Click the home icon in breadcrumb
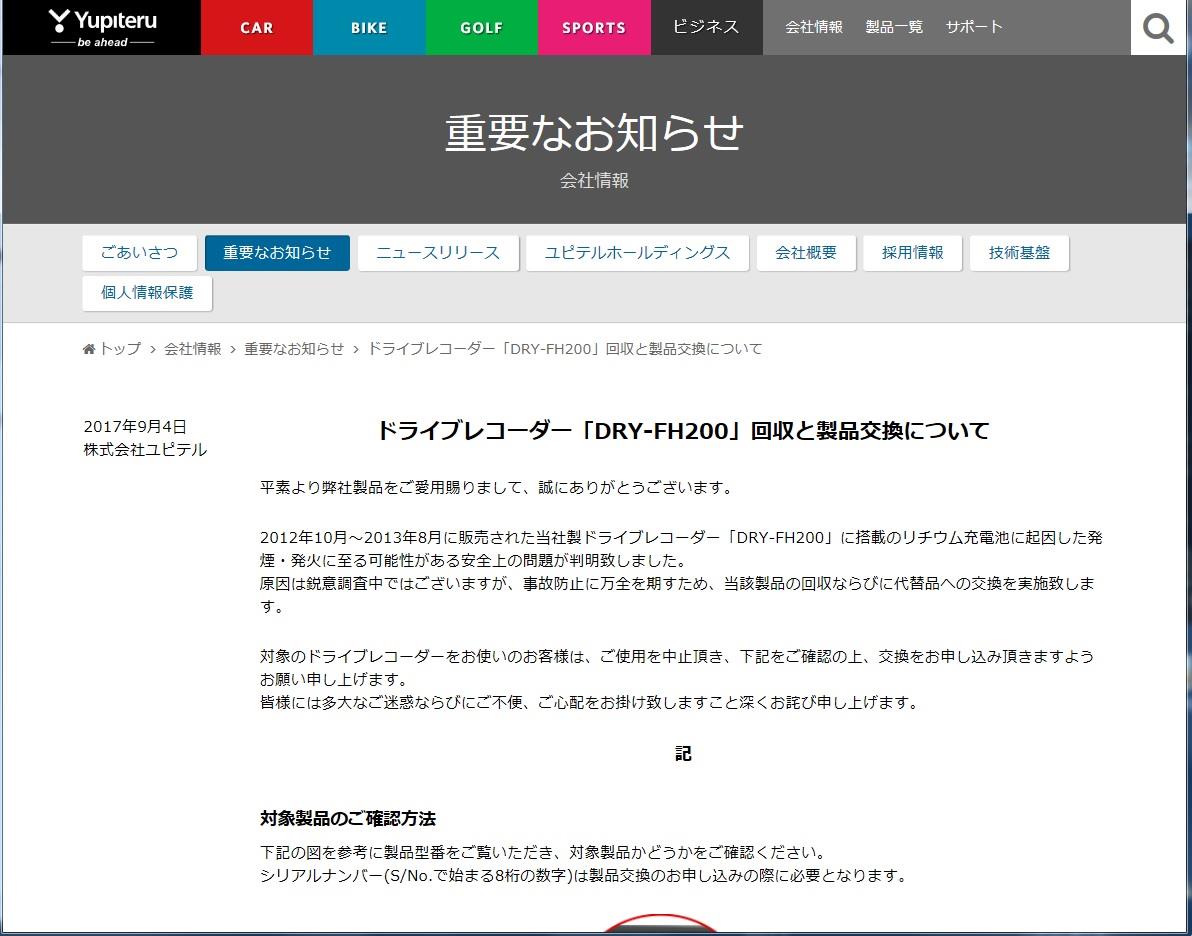1192x936 pixels. (89, 349)
